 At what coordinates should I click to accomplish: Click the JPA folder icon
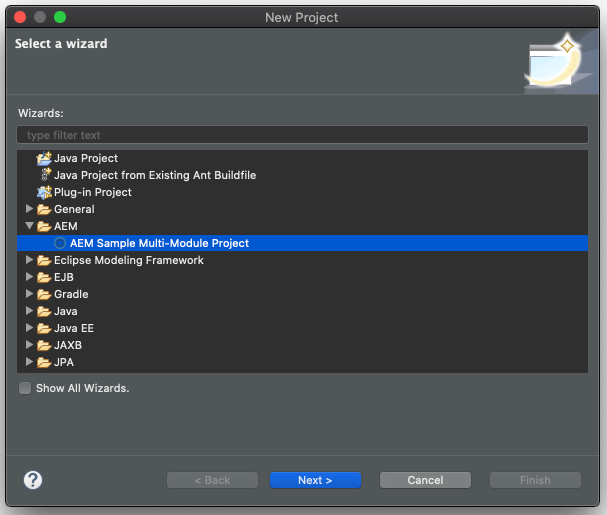coord(44,362)
